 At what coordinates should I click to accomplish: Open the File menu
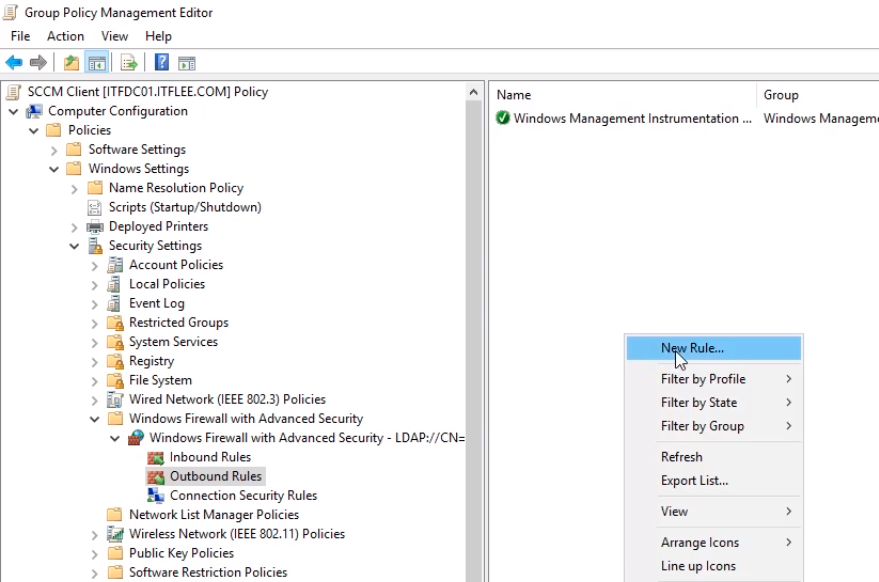[x=20, y=36]
